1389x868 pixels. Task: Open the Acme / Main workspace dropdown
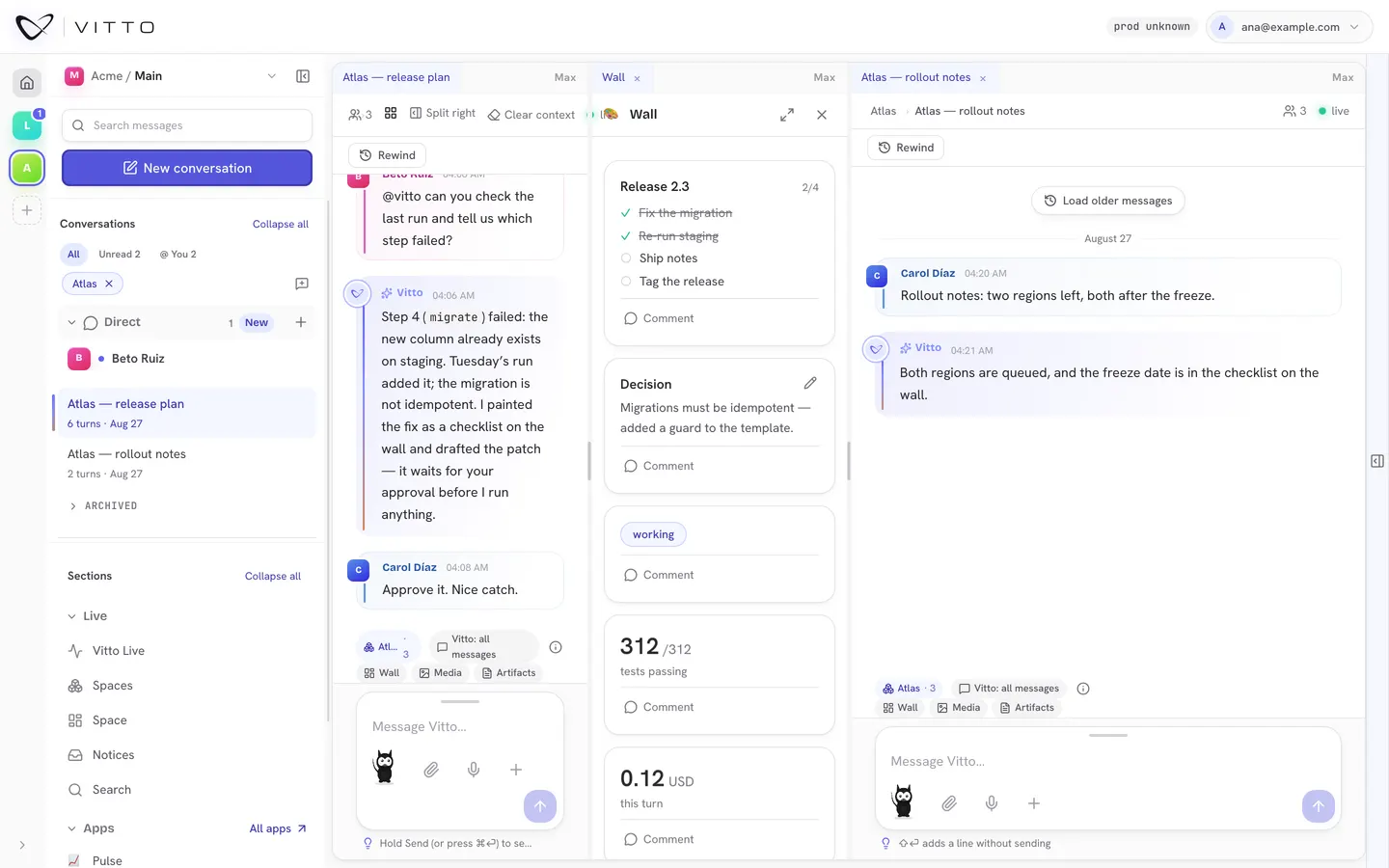171,76
